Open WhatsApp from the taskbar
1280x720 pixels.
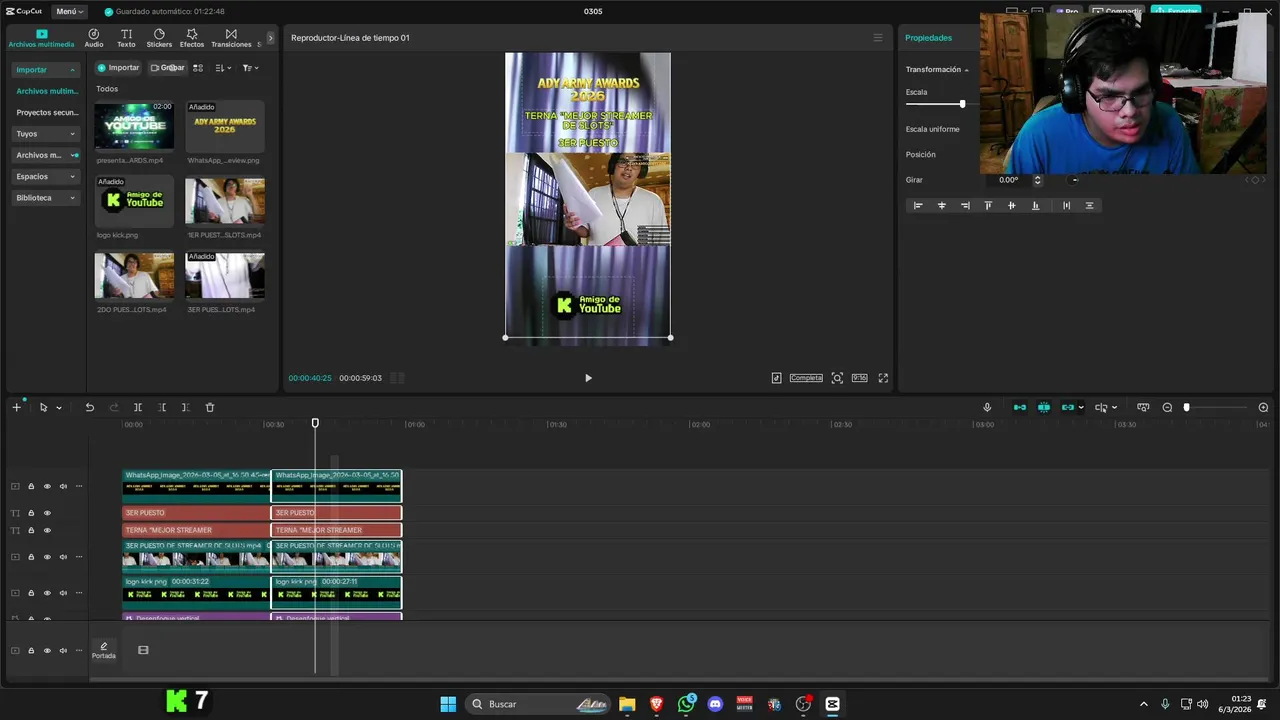[686, 704]
